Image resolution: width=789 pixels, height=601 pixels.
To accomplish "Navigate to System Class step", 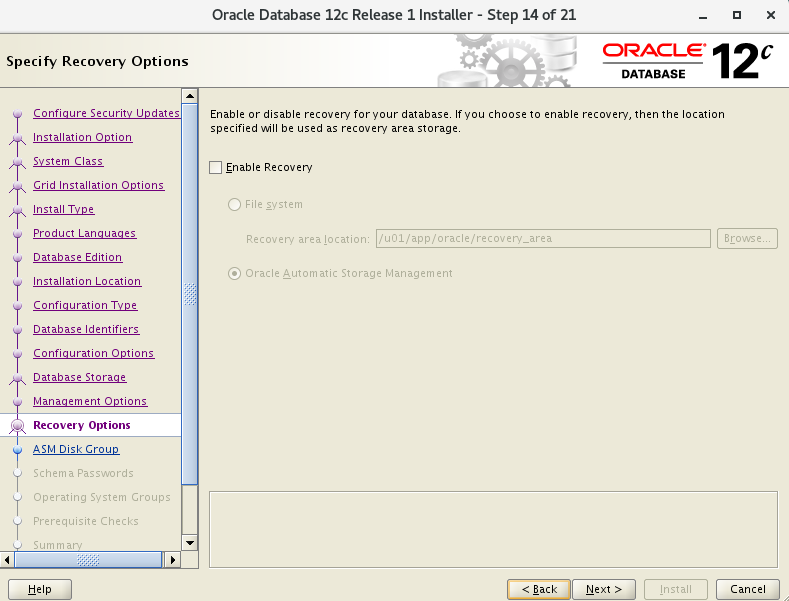I will 68,162.
